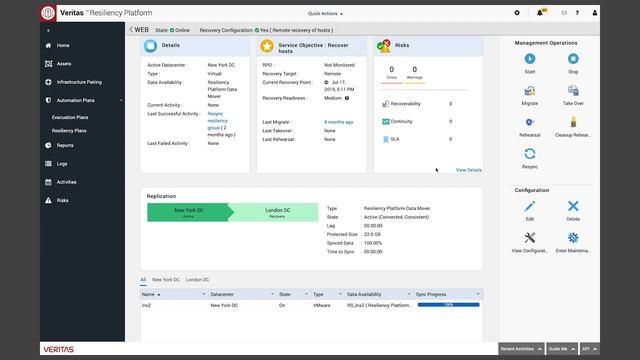Click the Start operation icon

point(529,59)
